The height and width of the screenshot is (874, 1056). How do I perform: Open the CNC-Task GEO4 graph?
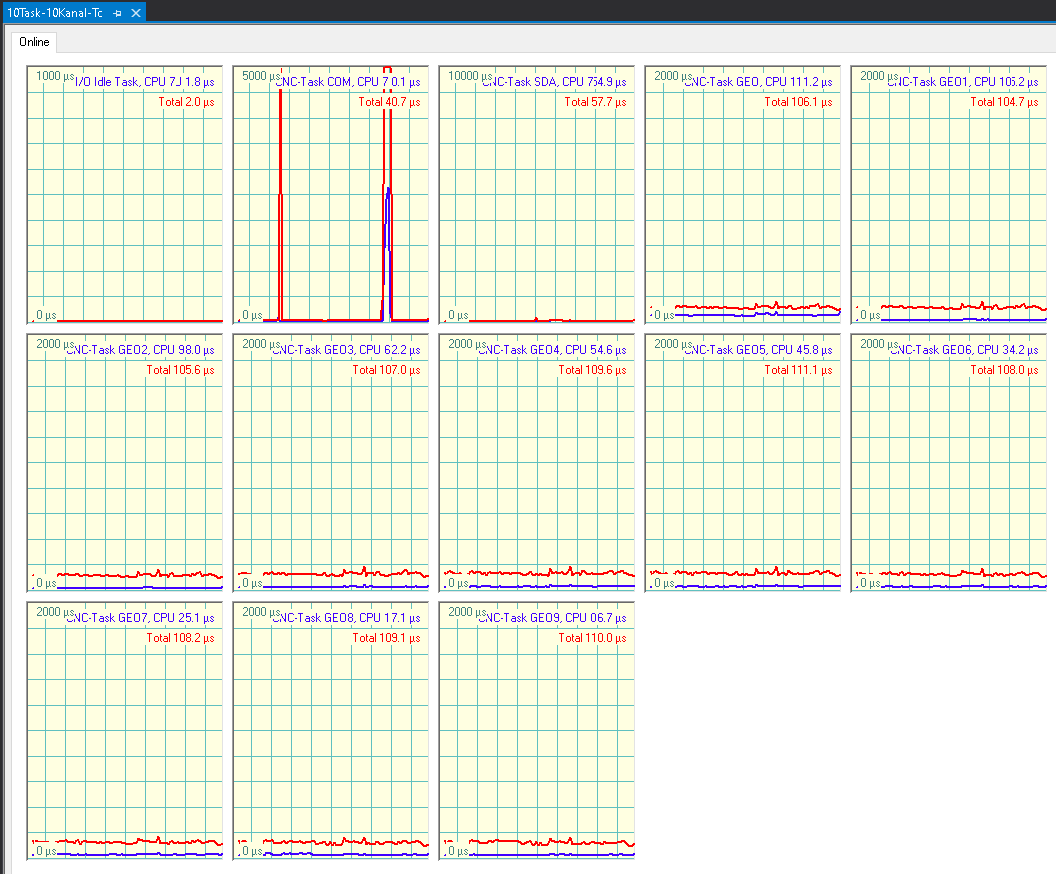pyautogui.click(x=537, y=463)
